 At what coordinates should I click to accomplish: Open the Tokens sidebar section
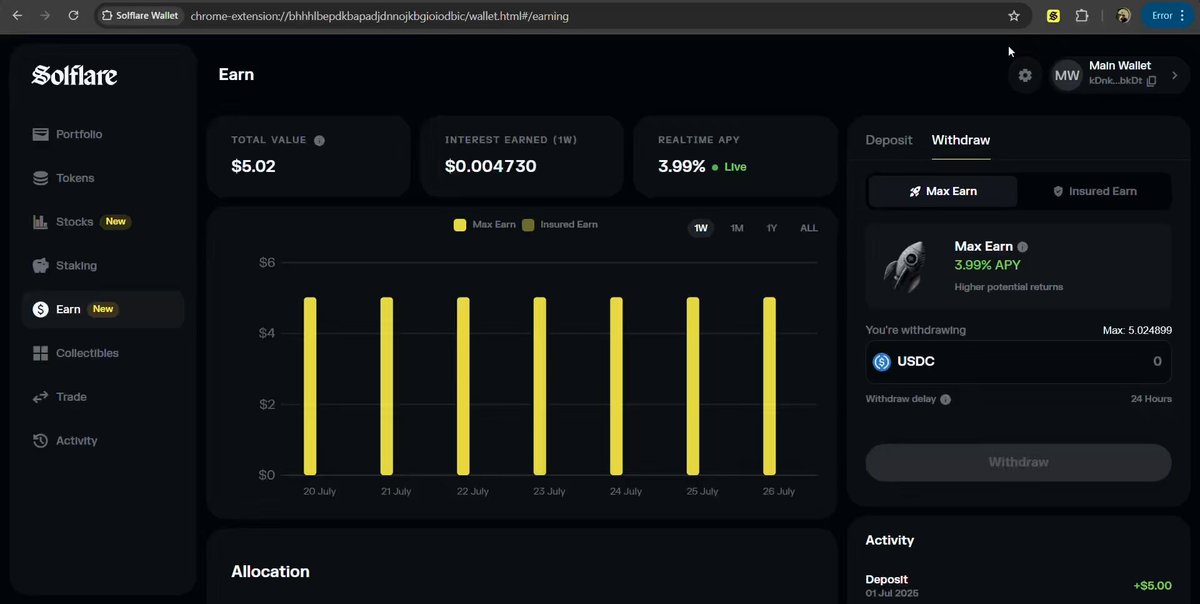coord(63,178)
